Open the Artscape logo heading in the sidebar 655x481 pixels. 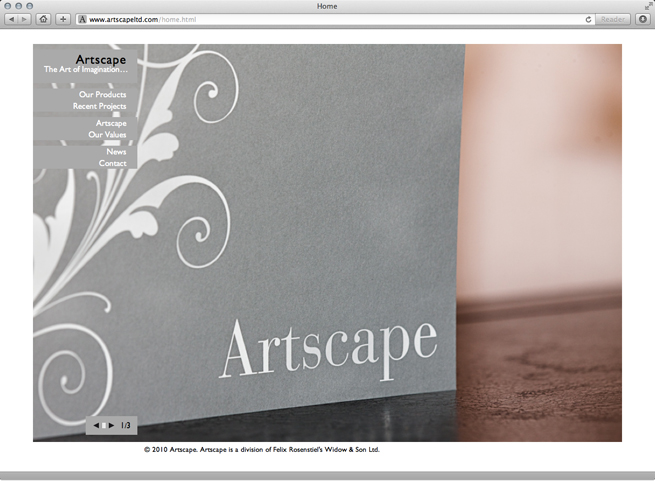[x=101, y=60]
